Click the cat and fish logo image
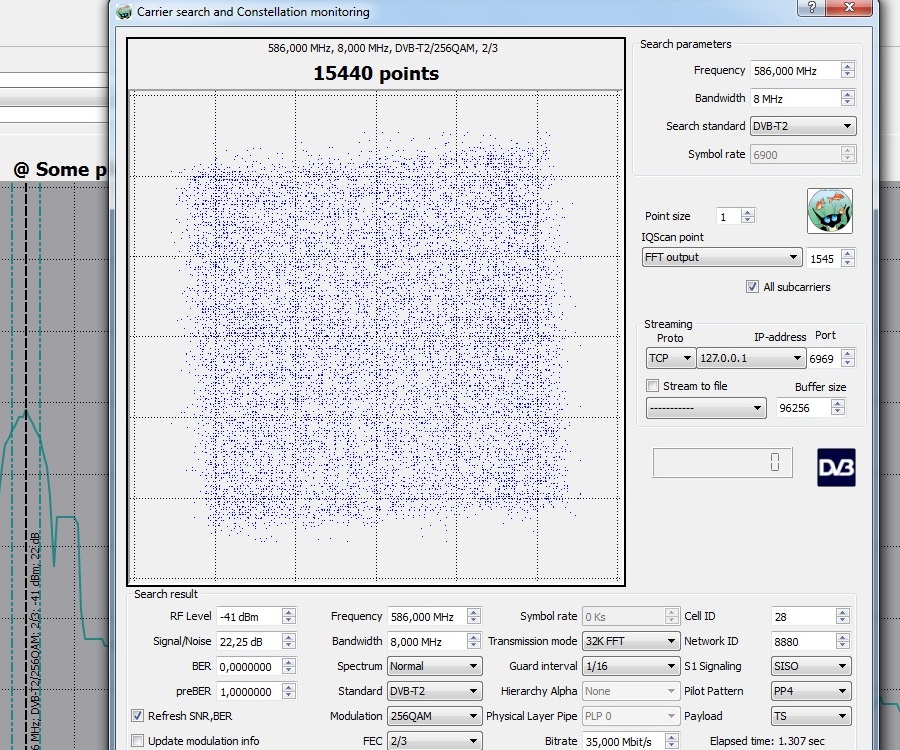The height and width of the screenshot is (750, 900). pyautogui.click(x=829, y=211)
